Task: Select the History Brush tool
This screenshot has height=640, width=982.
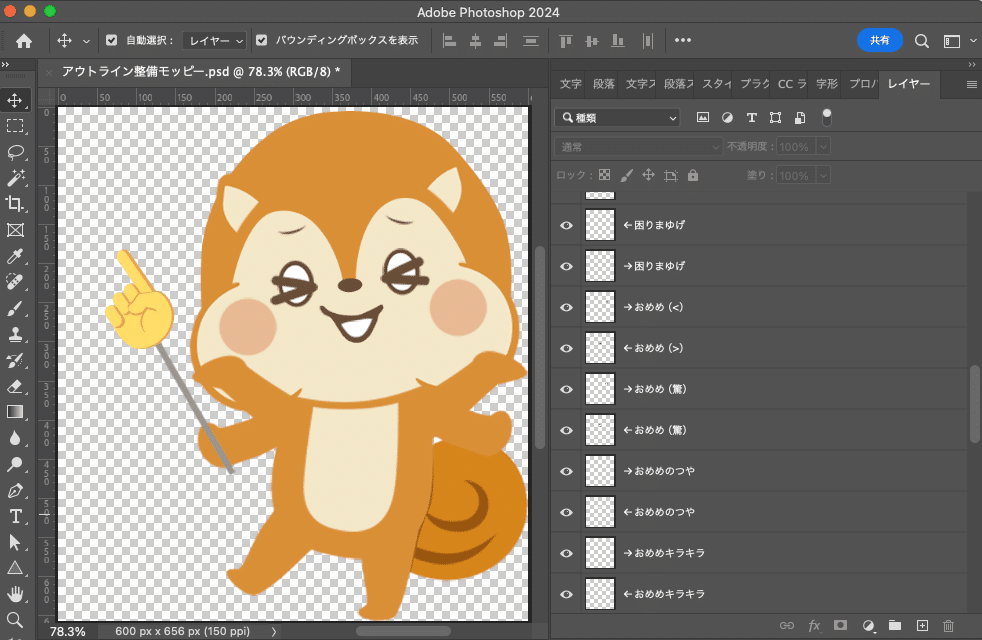Action: [15, 360]
